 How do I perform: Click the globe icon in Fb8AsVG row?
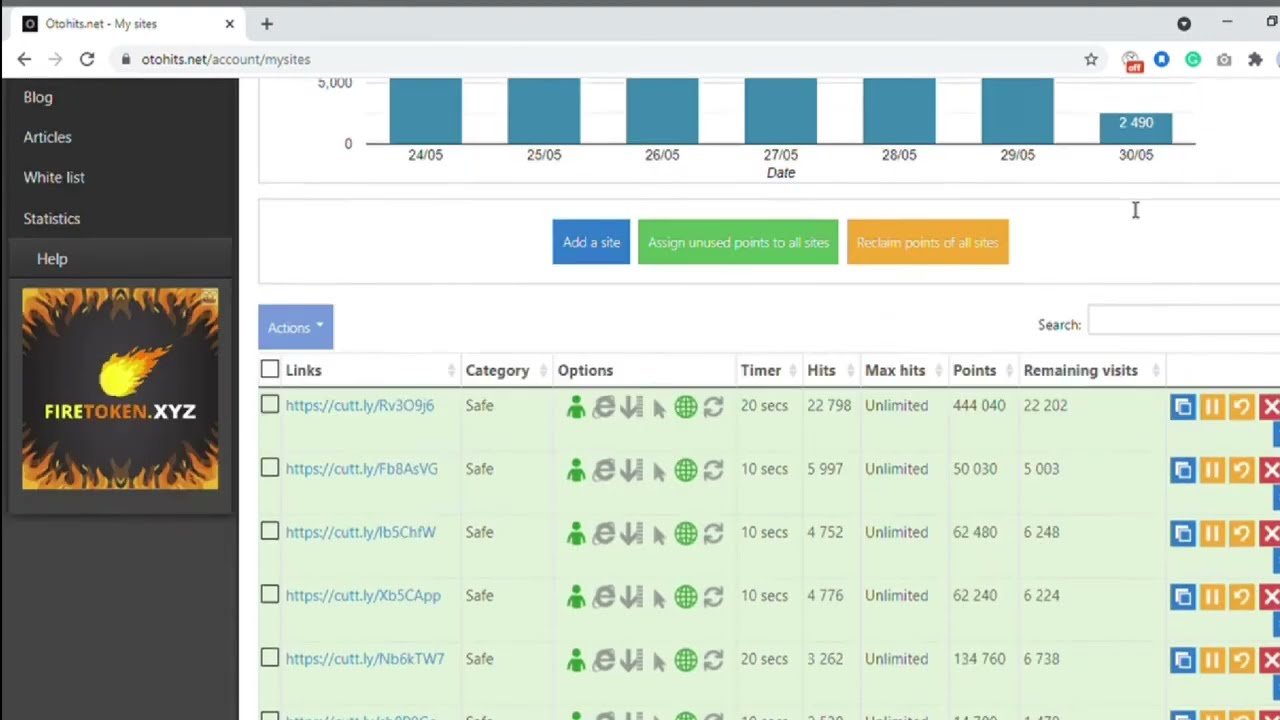click(x=685, y=469)
